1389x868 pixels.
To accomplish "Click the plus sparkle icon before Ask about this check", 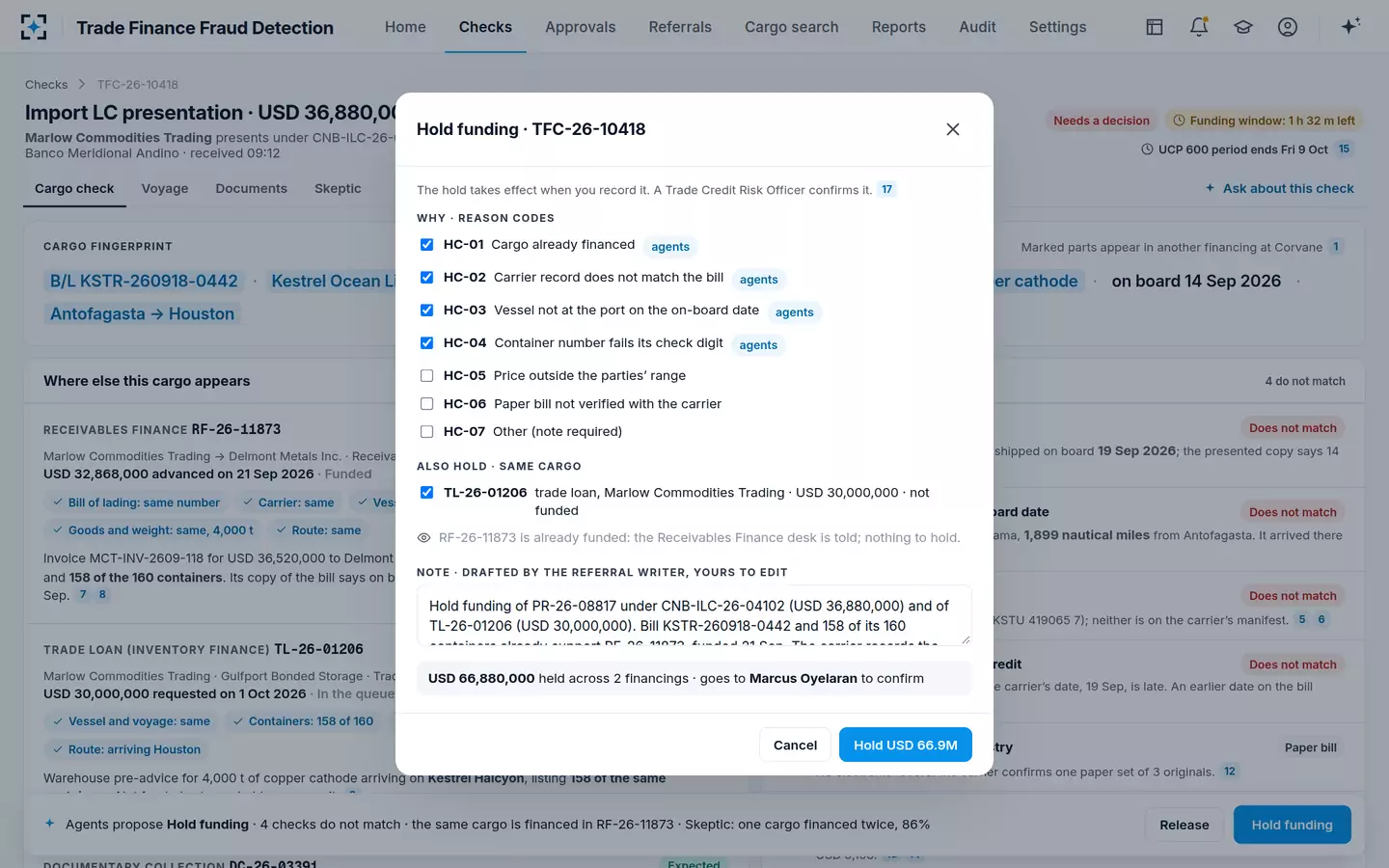I will (1211, 188).
